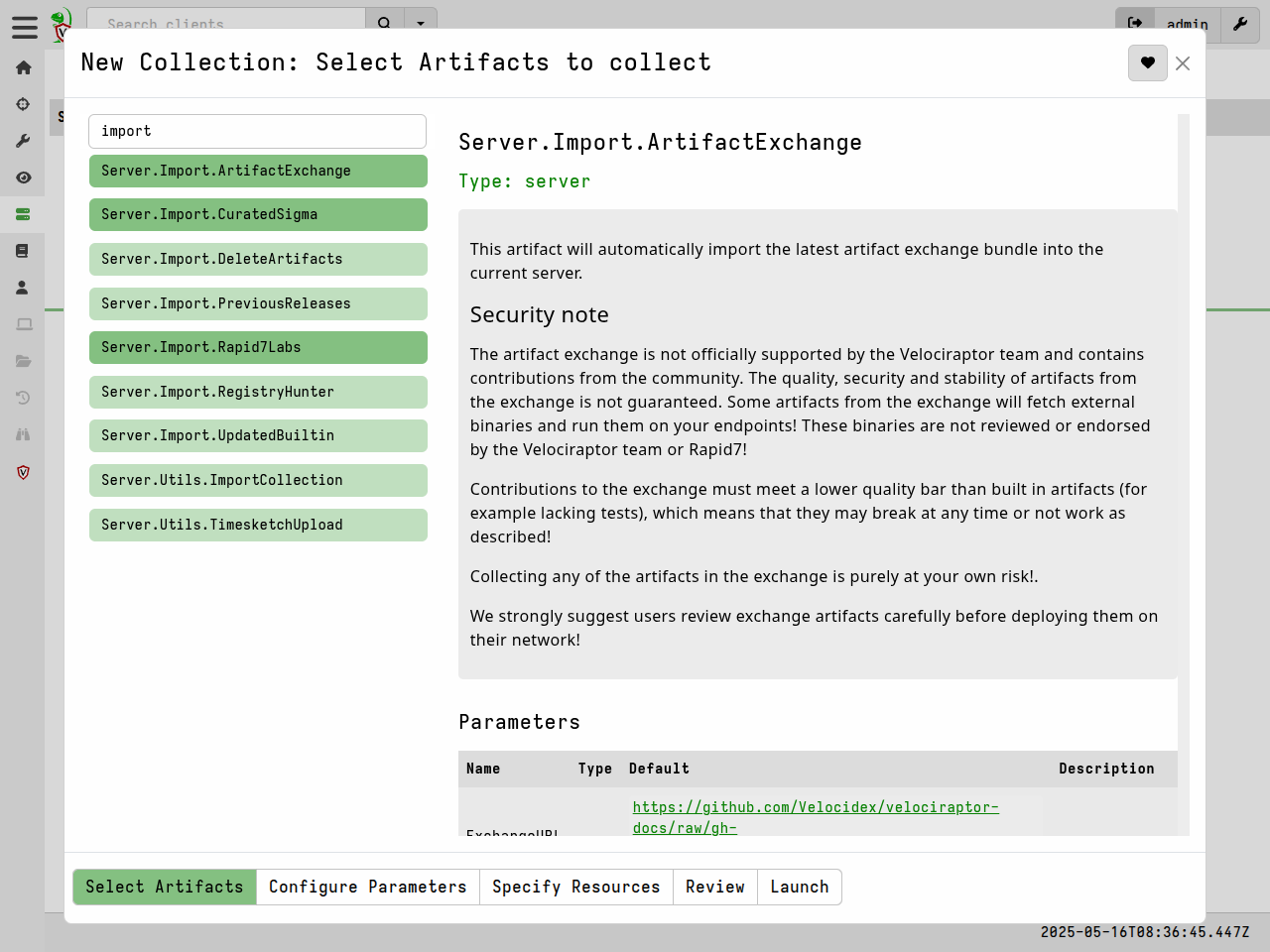Open the client search dropdown arrow

(x=421, y=25)
